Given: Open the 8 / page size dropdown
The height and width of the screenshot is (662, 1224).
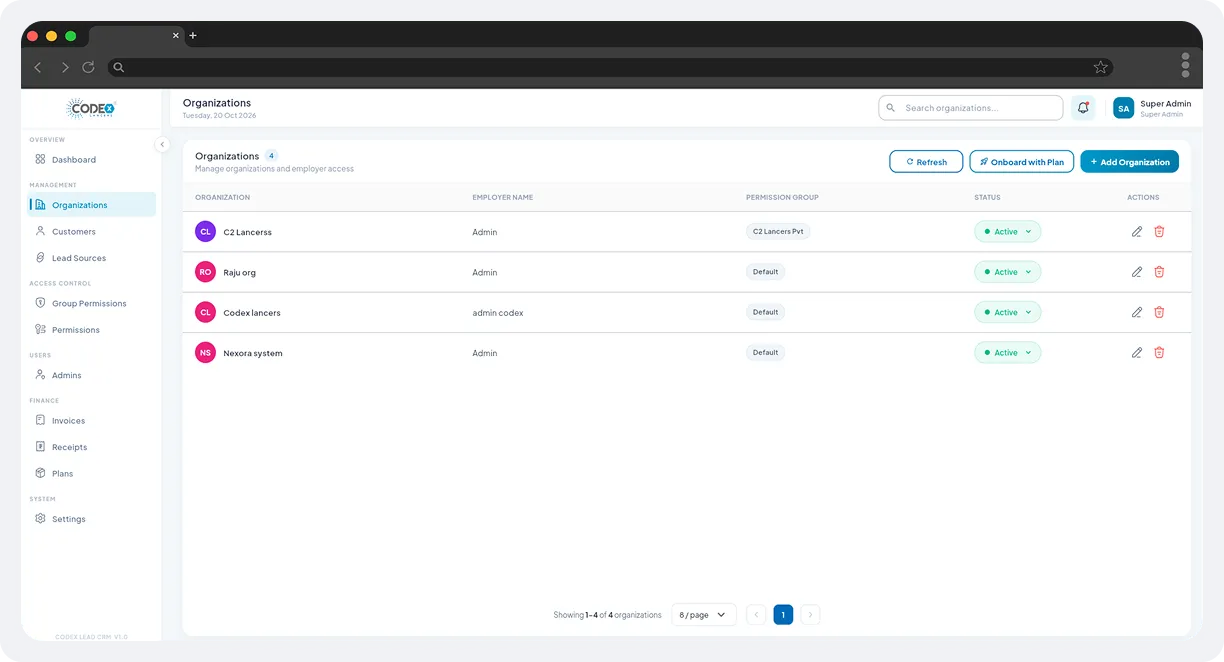Looking at the screenshot, I should pos(704,615).
